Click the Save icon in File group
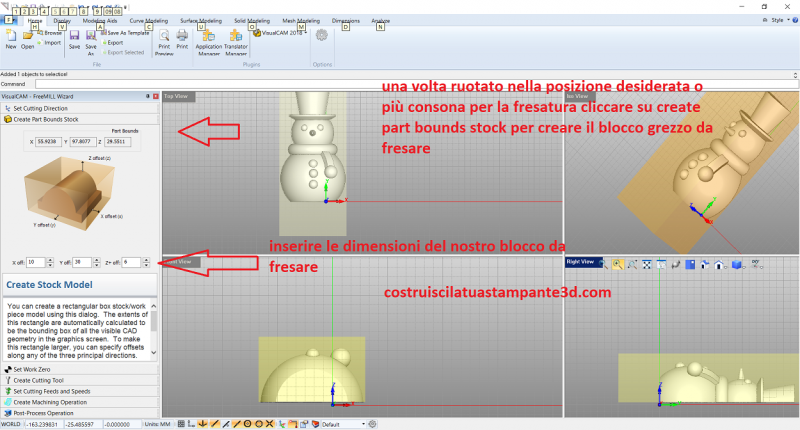Viewport: 800px width, 430px height. click(74, 36)
